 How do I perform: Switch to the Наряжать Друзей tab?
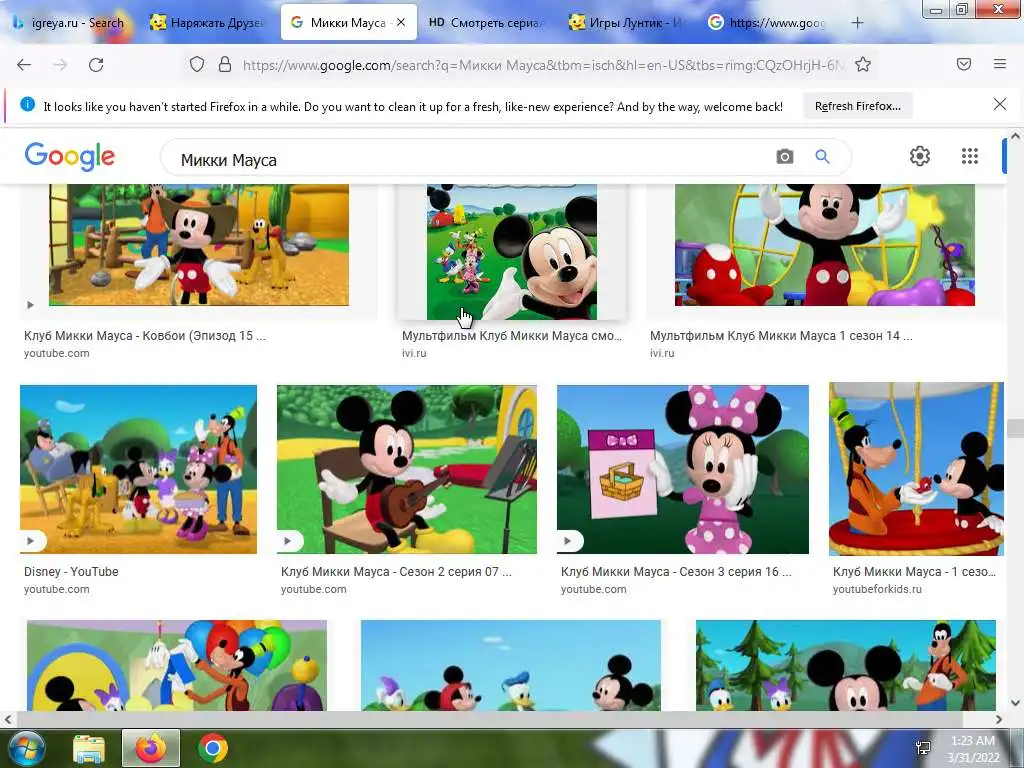[x=207, y=23]
